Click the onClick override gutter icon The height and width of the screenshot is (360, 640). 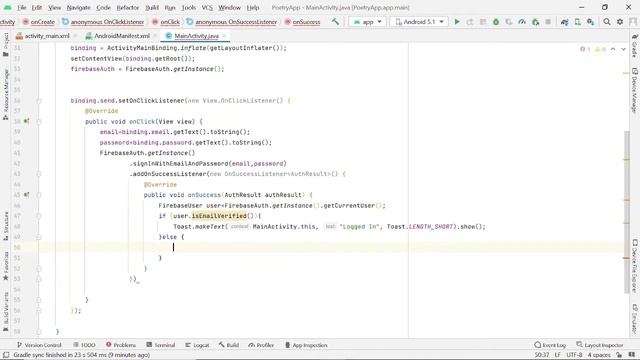[27, 121]
